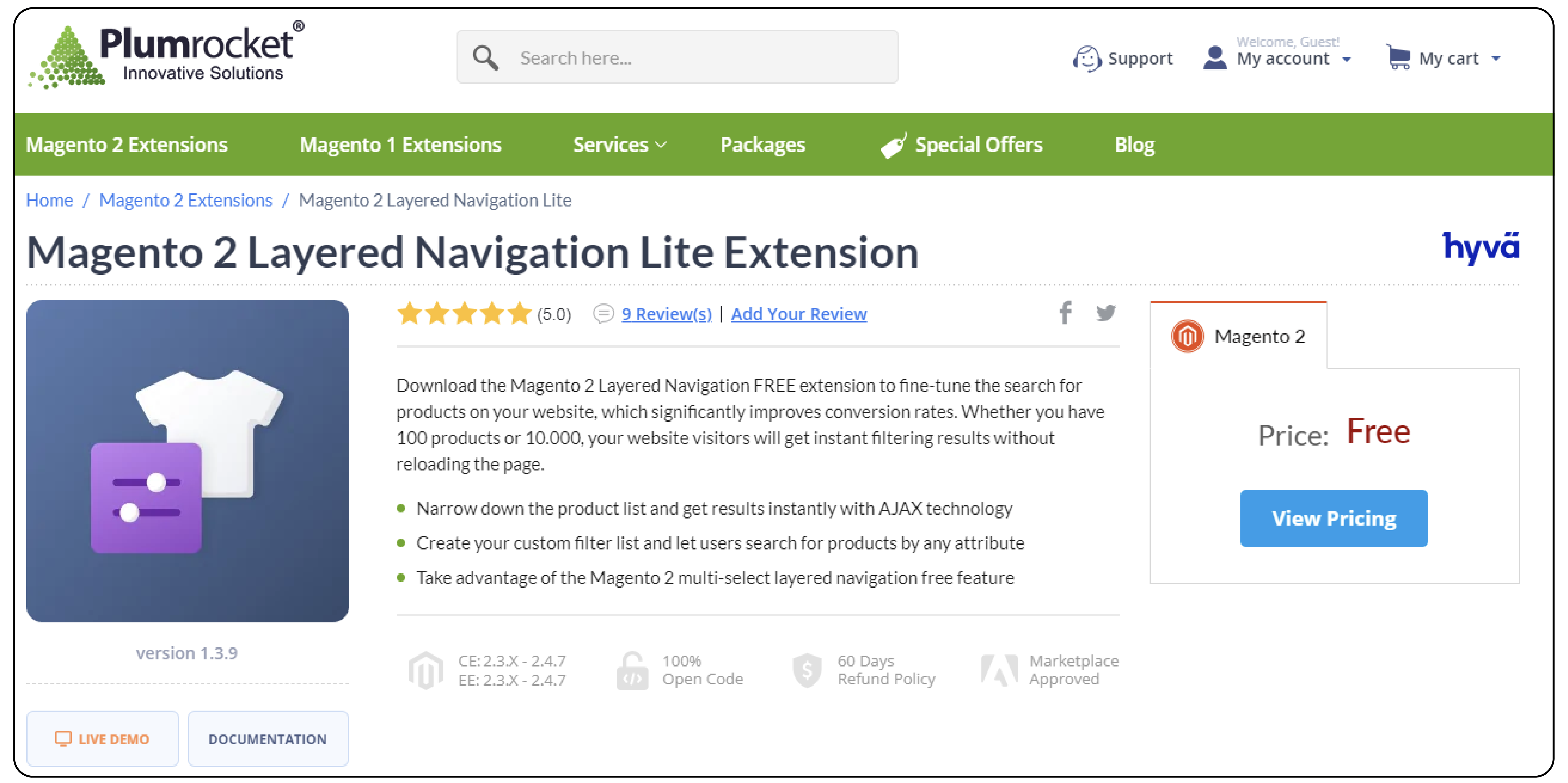Click the shopping cart icon
1568x783 pixels.
(1399, 58)
